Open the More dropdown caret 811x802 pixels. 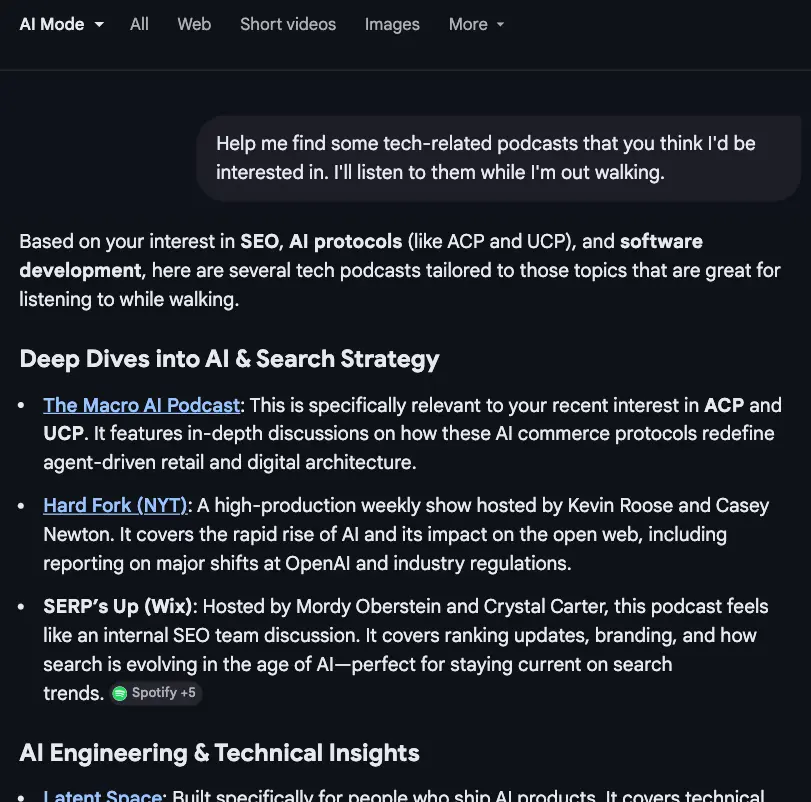coord(500,25)
